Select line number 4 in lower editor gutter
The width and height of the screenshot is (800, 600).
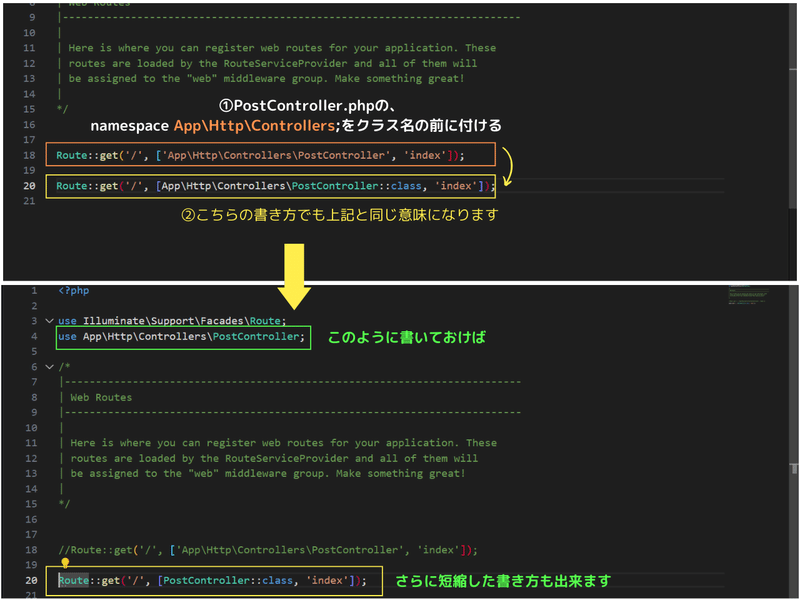coord(34,336)
